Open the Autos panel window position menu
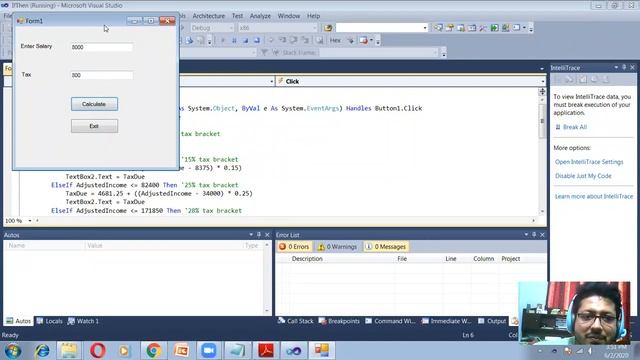Viewport: 640px width, 360px height. pos(251,235)
